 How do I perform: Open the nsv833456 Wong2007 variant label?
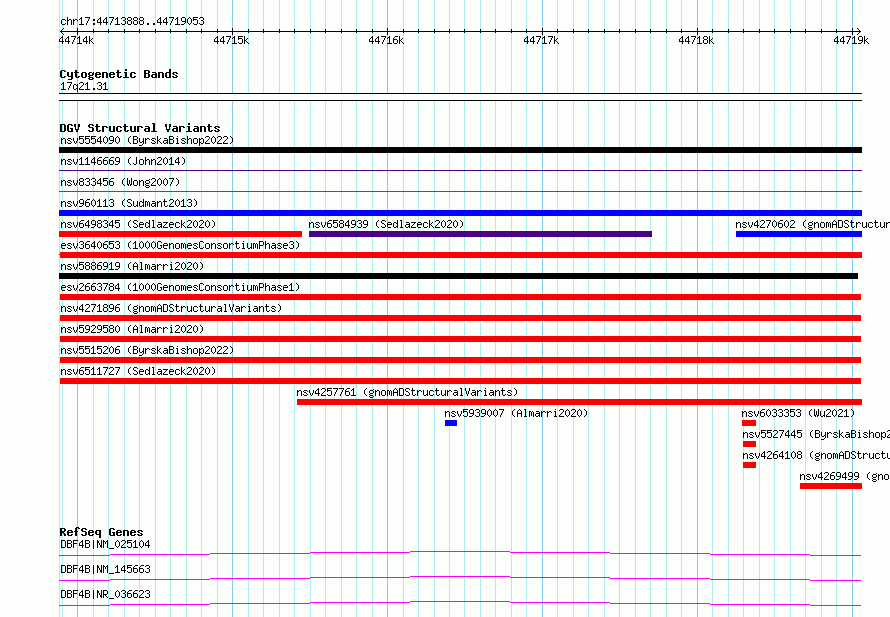pyautogui.click(x=120, y=182)
